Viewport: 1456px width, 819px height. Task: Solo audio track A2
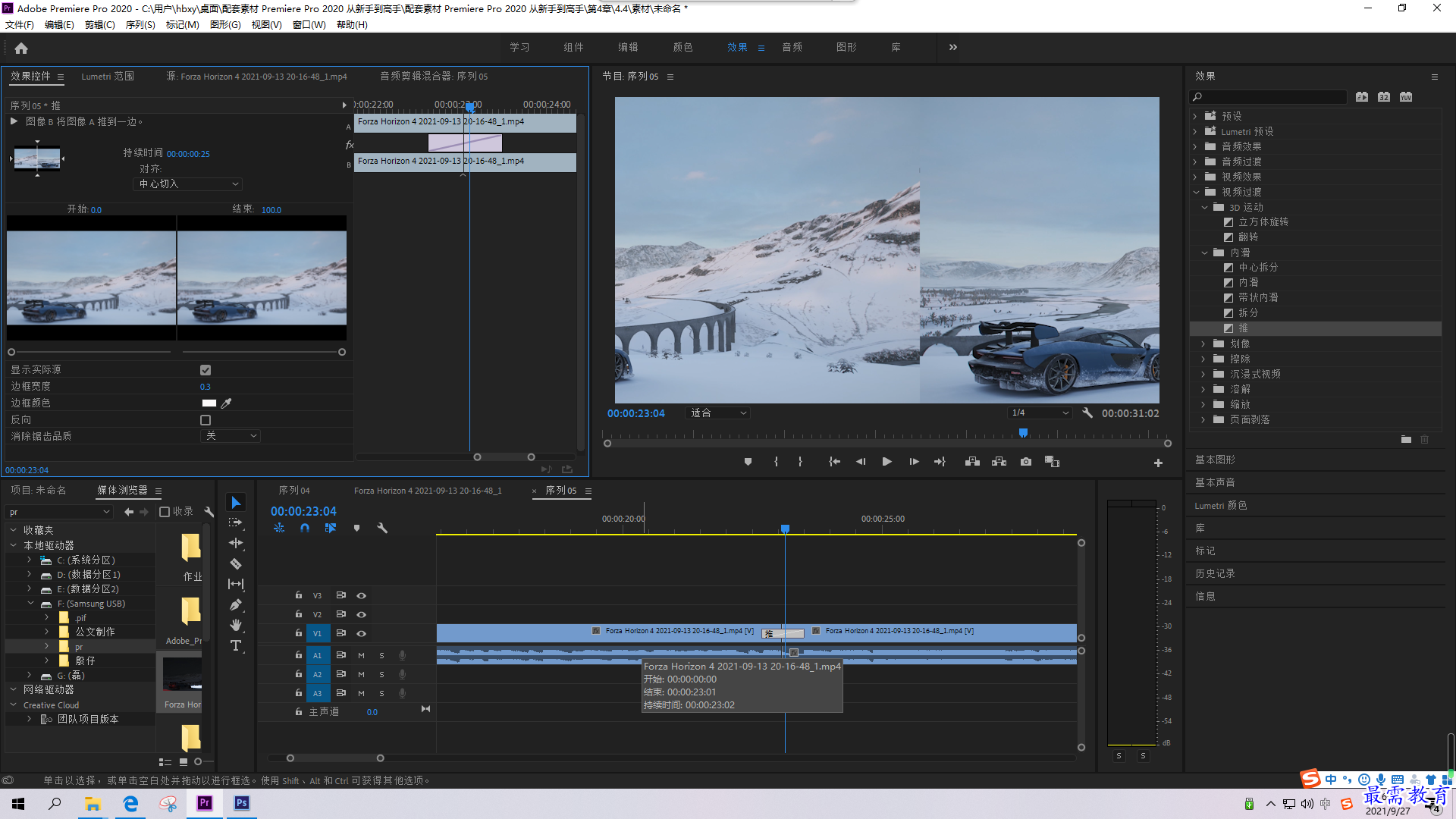point(381,674)
